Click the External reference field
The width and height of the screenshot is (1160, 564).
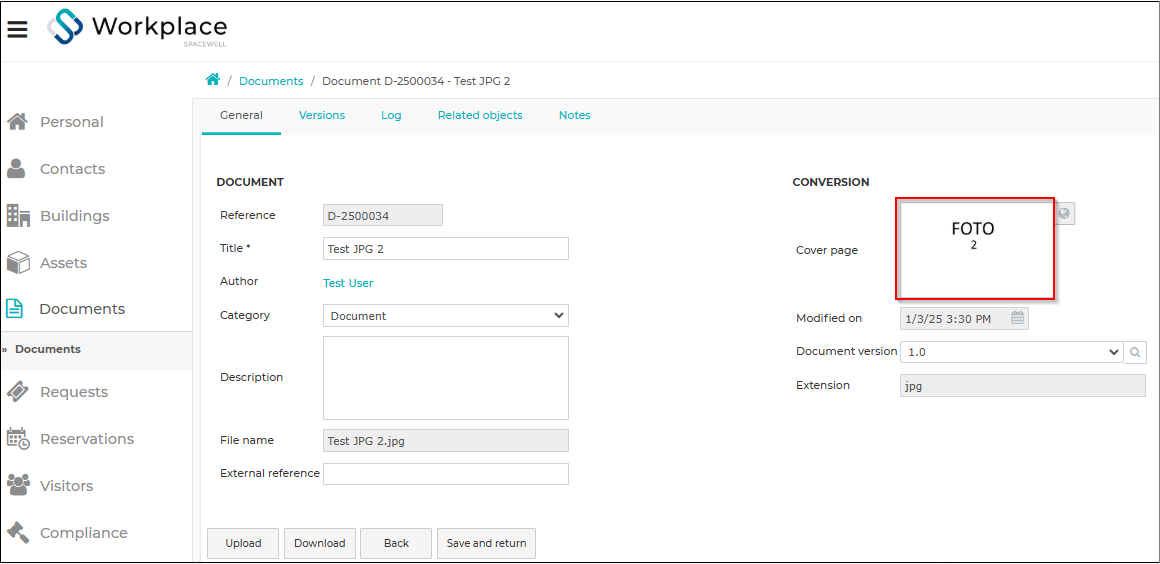point(445,474)
